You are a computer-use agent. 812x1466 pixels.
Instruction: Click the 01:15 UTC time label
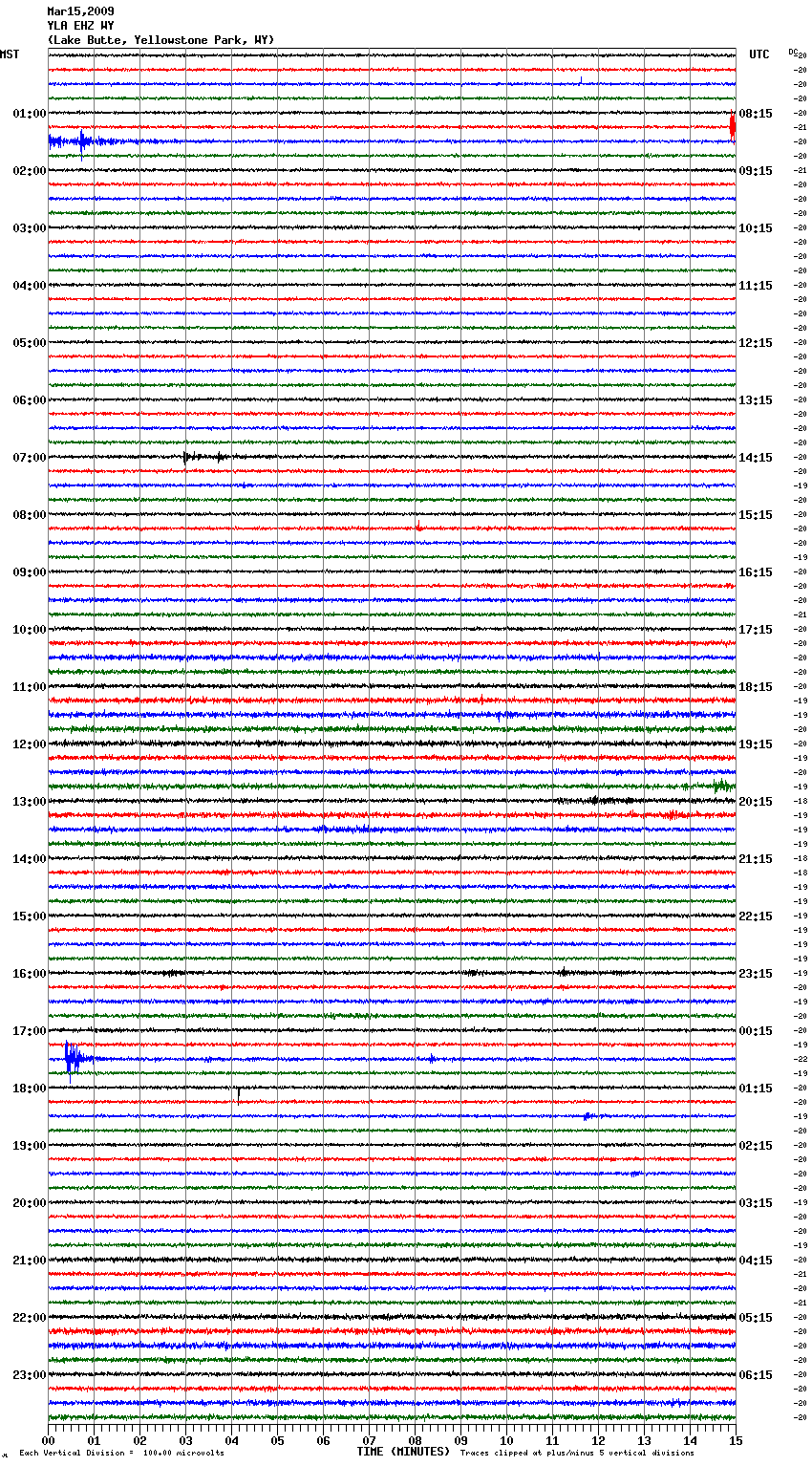pos(756,1089)
